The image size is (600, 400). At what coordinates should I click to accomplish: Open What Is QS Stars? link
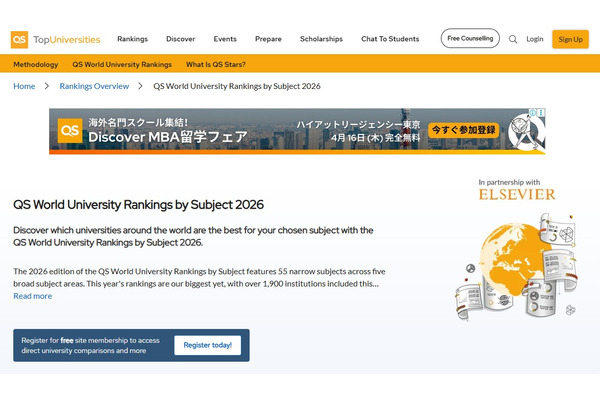tap(216, 64)
